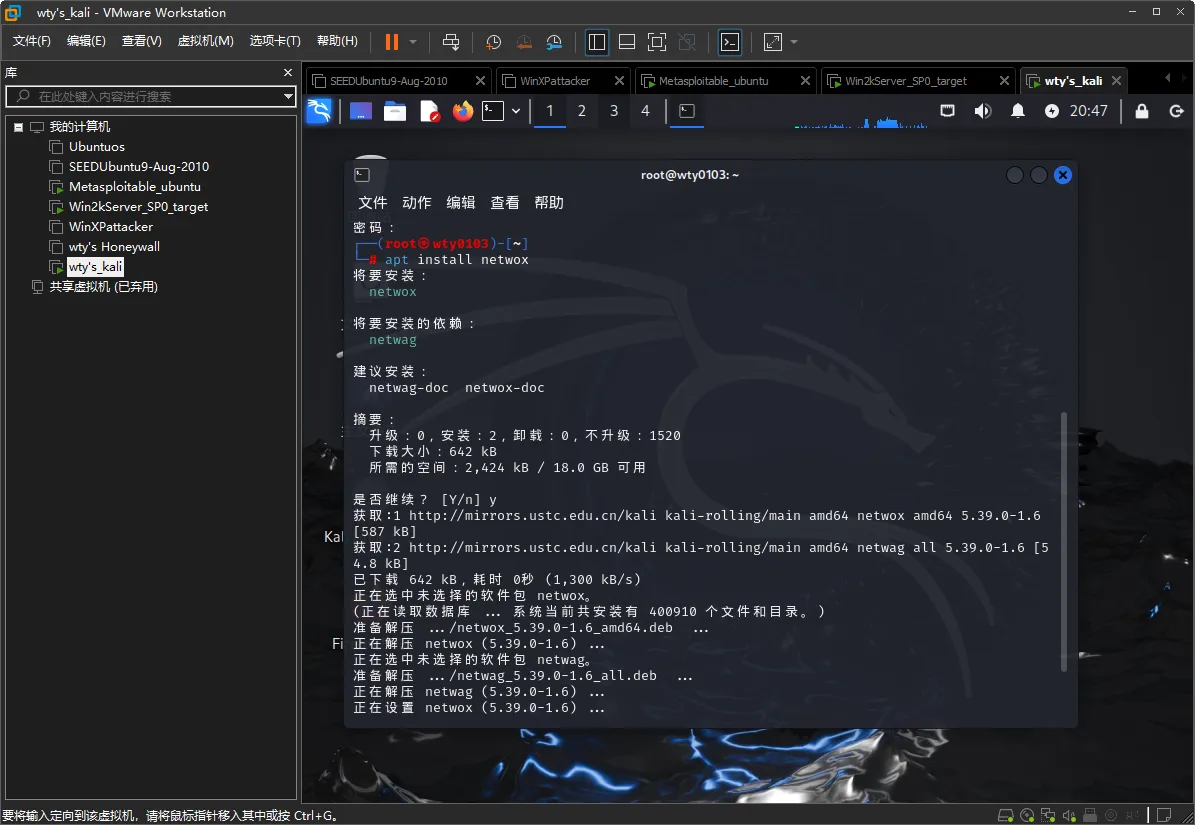The image size is (1195, 825).
Task: Open the 虚拟机(M) menu
Action: tap(206, 41)
